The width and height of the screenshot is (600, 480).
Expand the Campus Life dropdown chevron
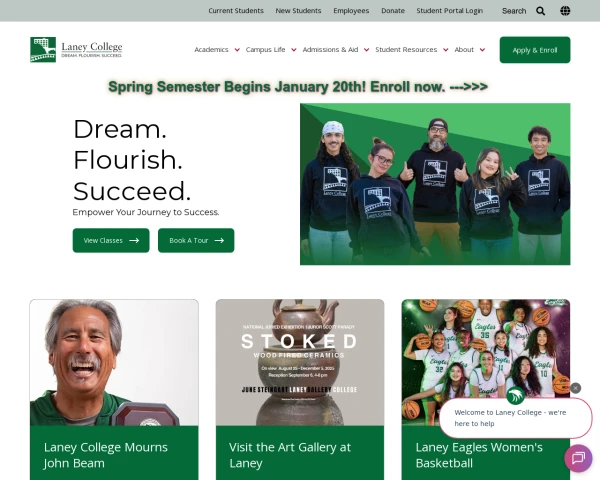click(x=294, y=50)
